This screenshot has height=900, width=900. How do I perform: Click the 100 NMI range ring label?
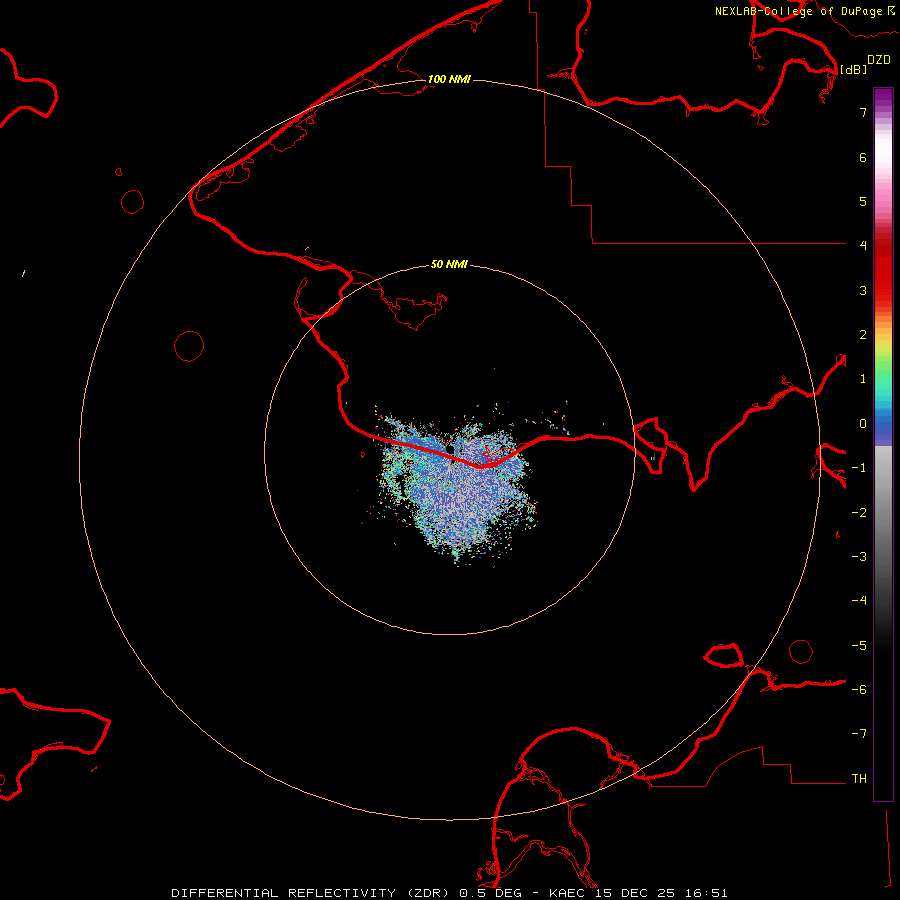449,79
